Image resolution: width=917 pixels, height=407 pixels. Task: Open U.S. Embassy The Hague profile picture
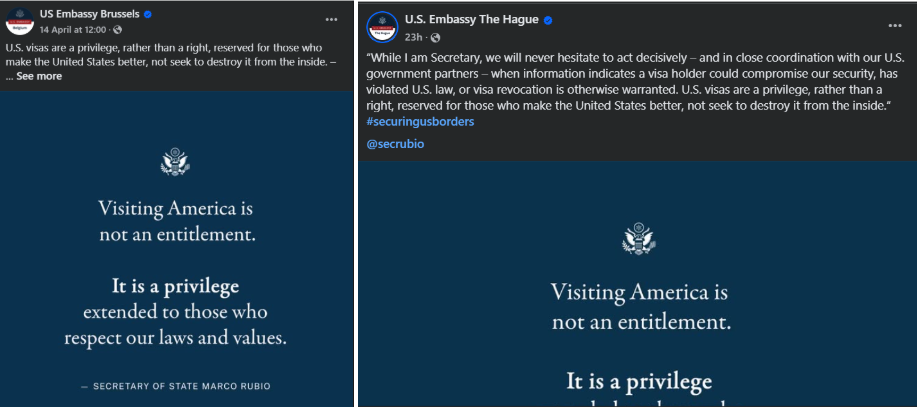tap(382, 27)
